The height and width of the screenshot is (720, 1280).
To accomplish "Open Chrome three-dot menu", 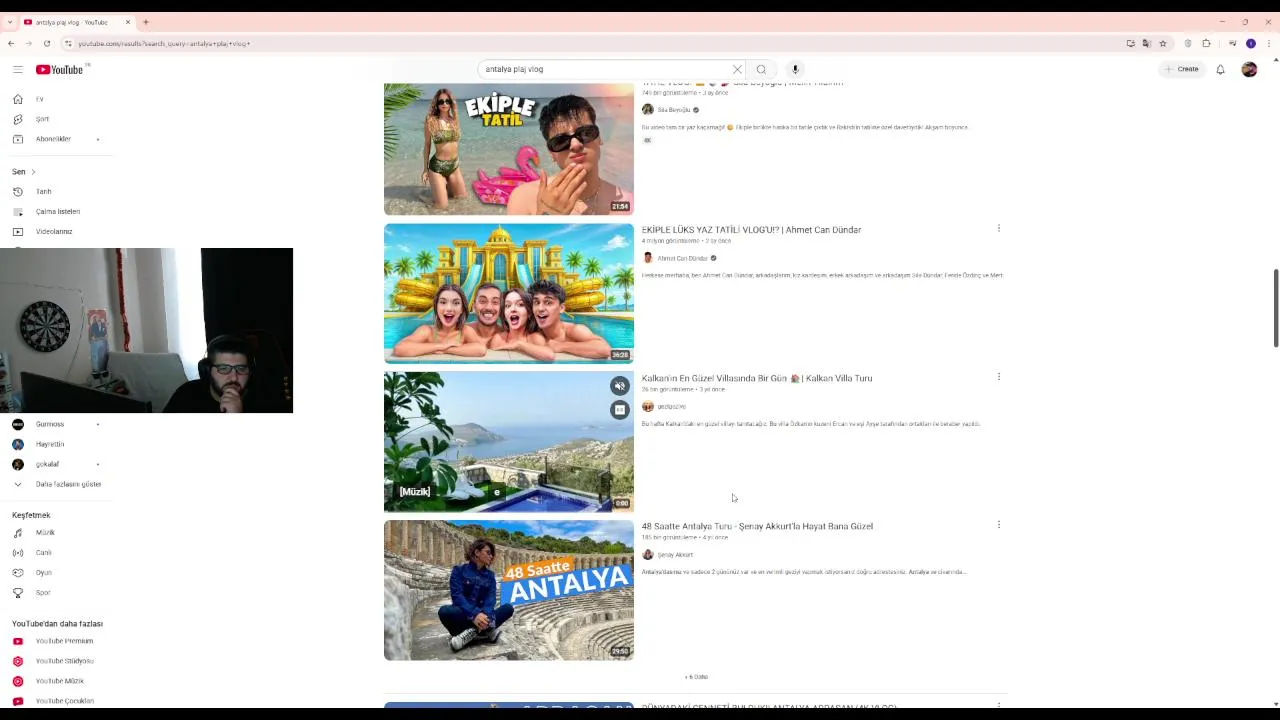I will pos(1268,43).
